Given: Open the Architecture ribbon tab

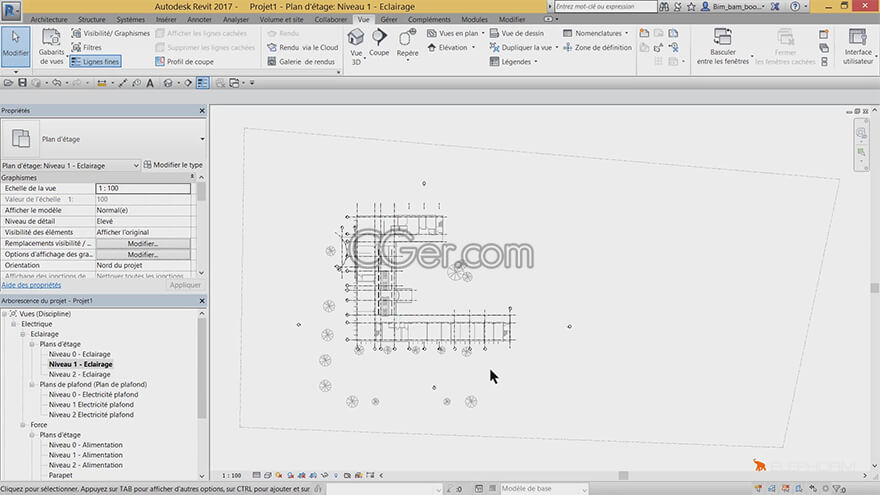Looking at the screenshot, I should tap(49, 19).
